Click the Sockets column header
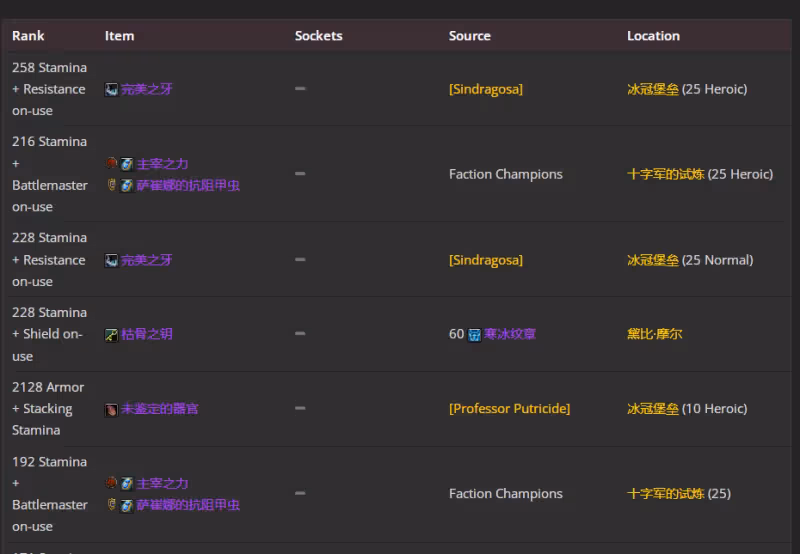 (x=318, y=36)
